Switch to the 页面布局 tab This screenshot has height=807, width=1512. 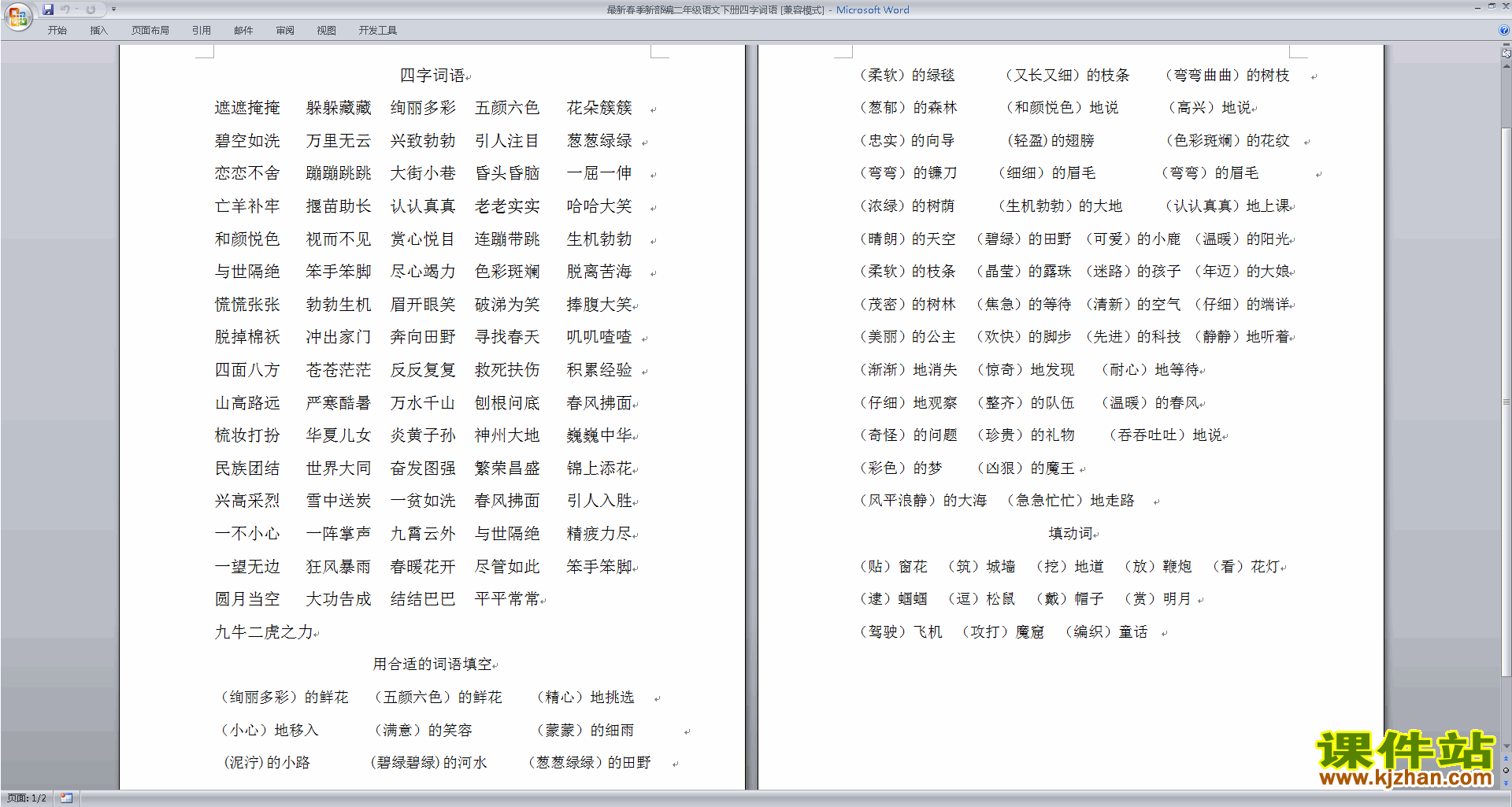click(150, 31)
